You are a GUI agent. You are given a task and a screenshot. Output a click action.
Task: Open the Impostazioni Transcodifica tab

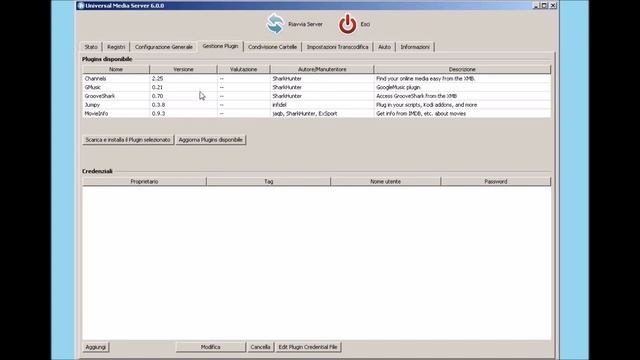338,47
